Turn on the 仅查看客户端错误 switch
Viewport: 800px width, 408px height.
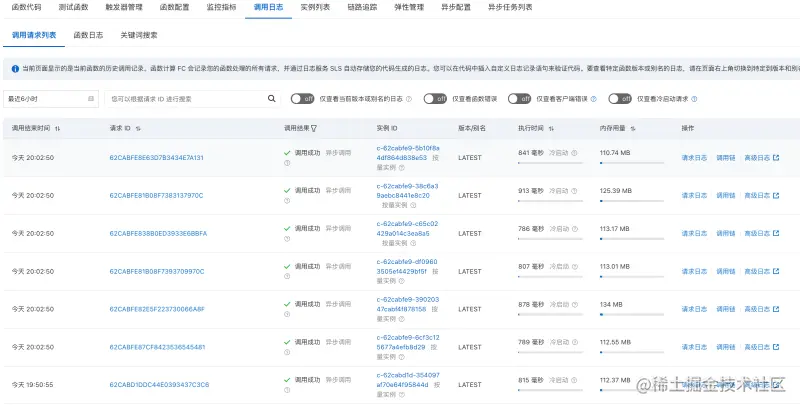[x=519, y=99]
